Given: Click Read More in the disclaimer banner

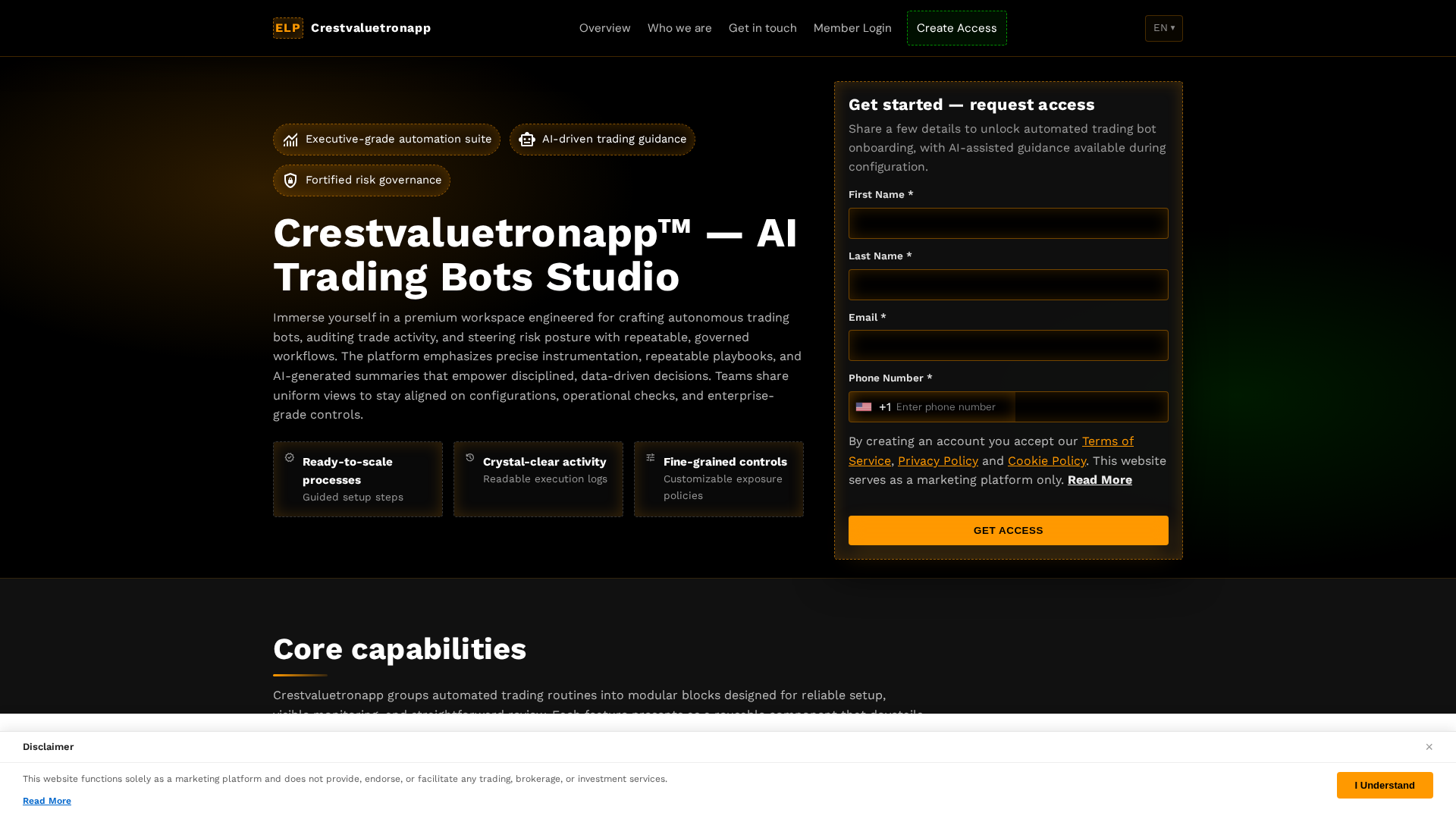Looking at the screenshot, I should (47, 801).
